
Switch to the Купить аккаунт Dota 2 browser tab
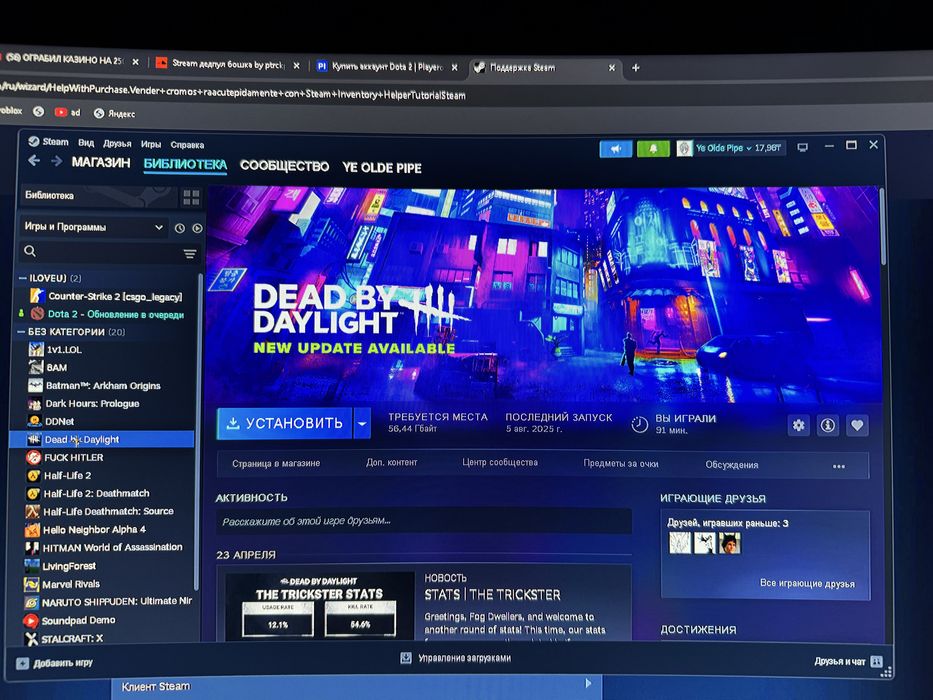click(387, 67)
